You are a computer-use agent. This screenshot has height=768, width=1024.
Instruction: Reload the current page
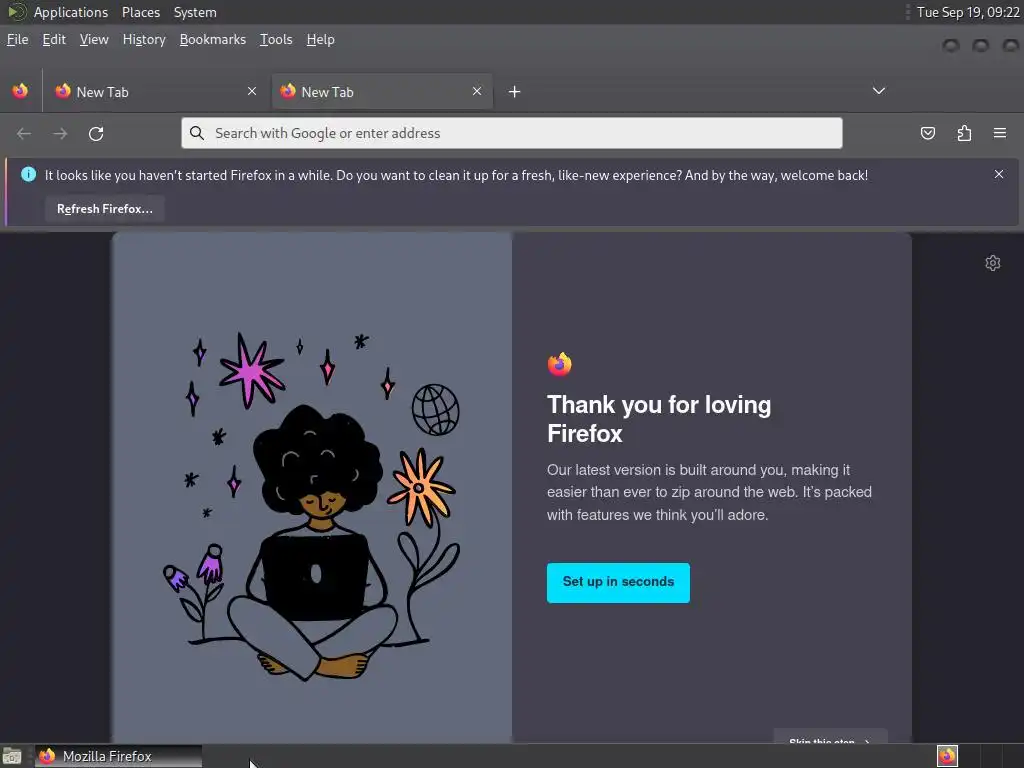[x=96, y=134]
